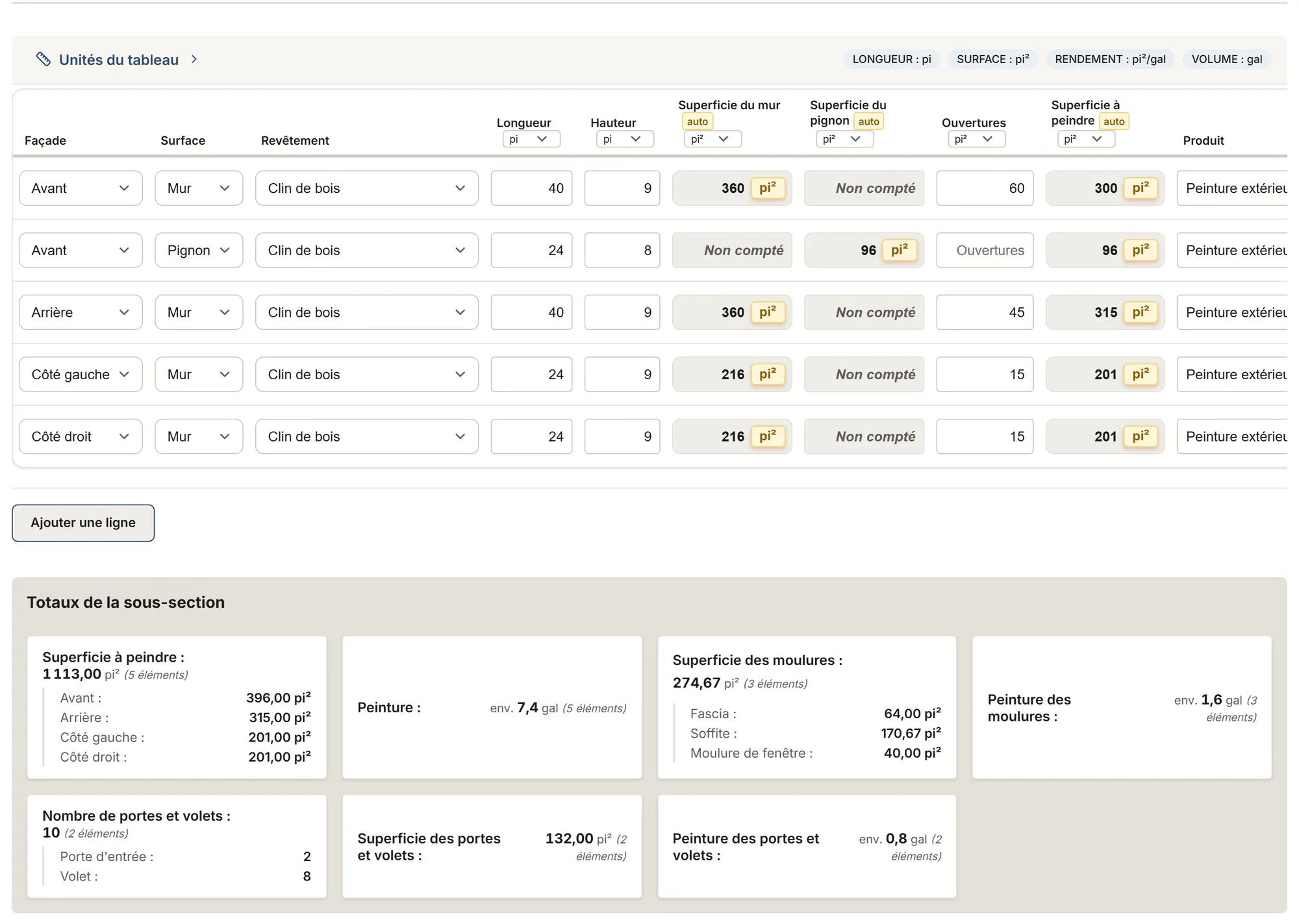Click the Produit field in the Côté gauche row
The width and height of the screenshot is (1299, 924).
point(1231,375)
